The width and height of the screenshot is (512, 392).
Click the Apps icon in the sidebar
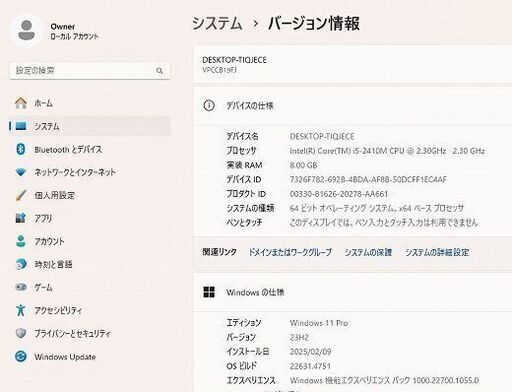(x=21, y=218)
